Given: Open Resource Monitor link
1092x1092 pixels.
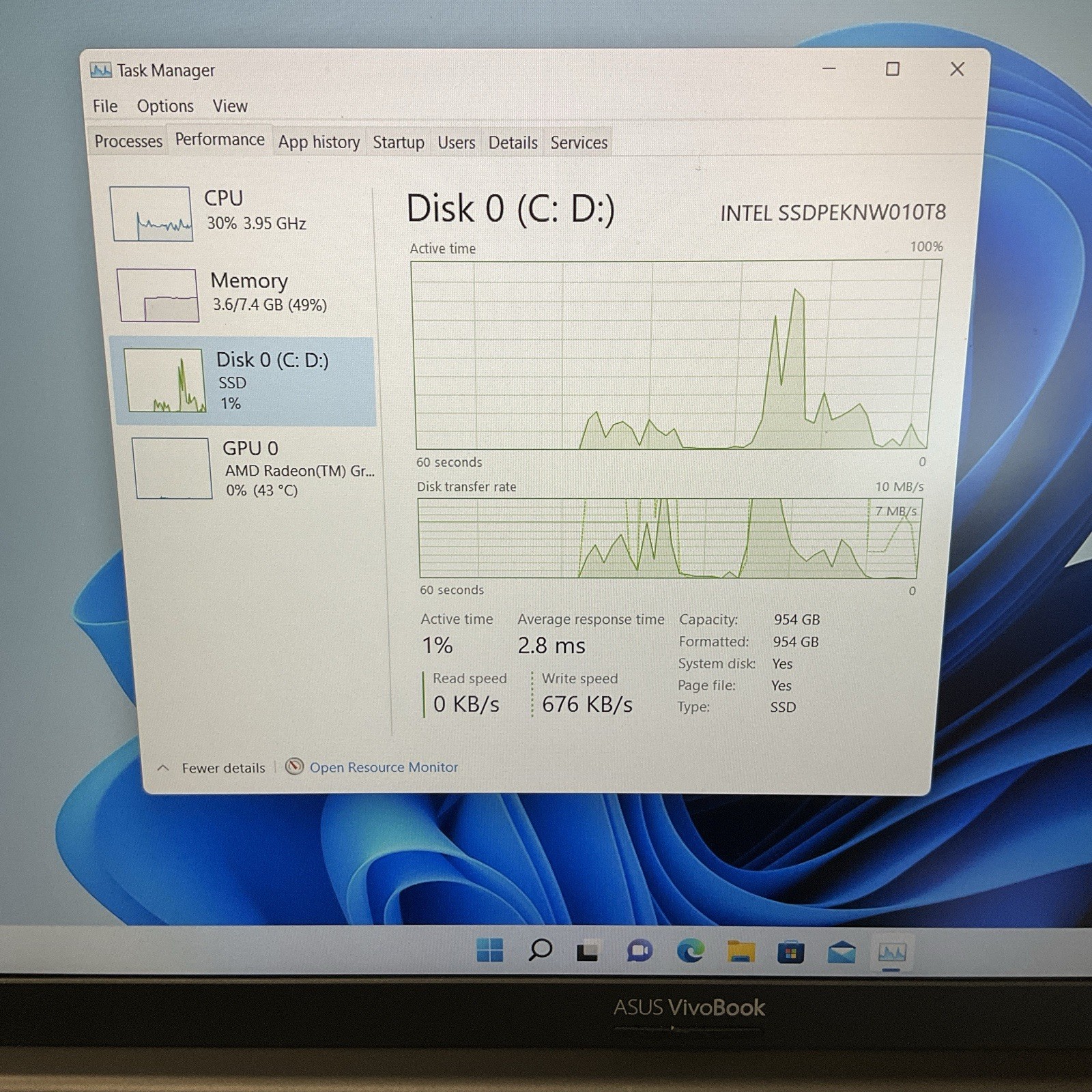Looking at the screenshot, I should pyautogui.click(x=384, y=767).
